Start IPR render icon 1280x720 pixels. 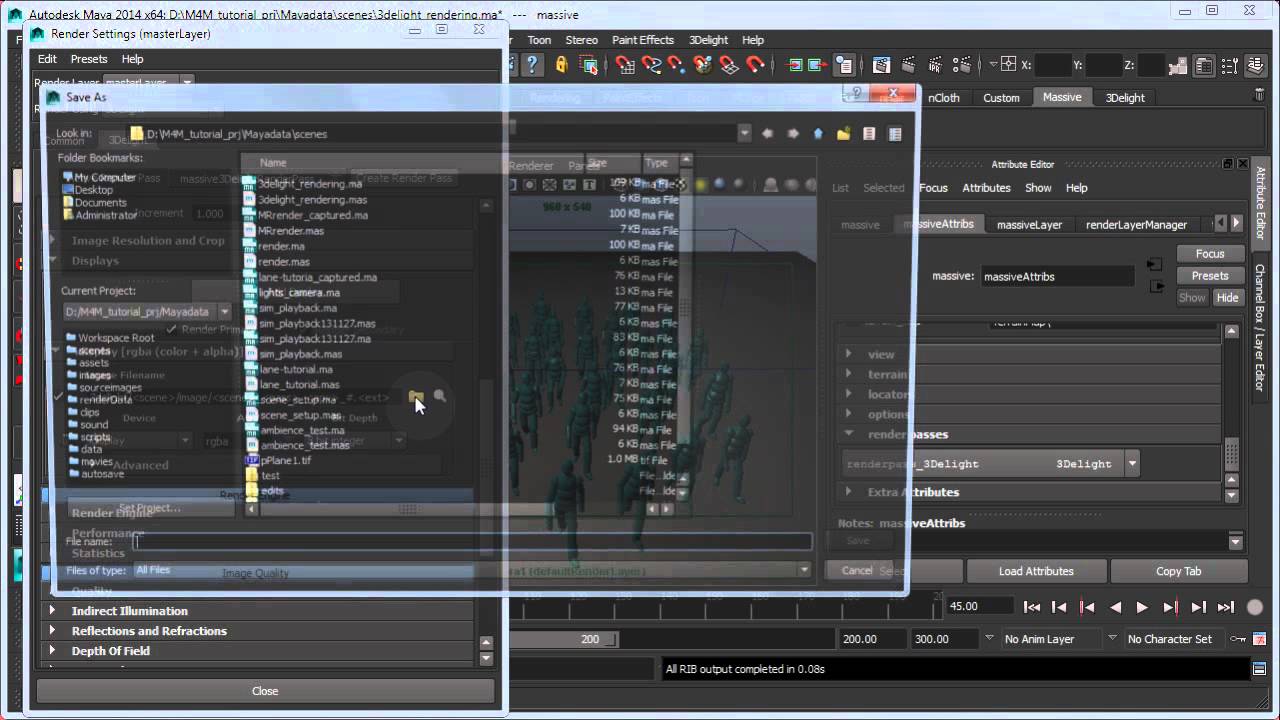click(x=933, y=65)
